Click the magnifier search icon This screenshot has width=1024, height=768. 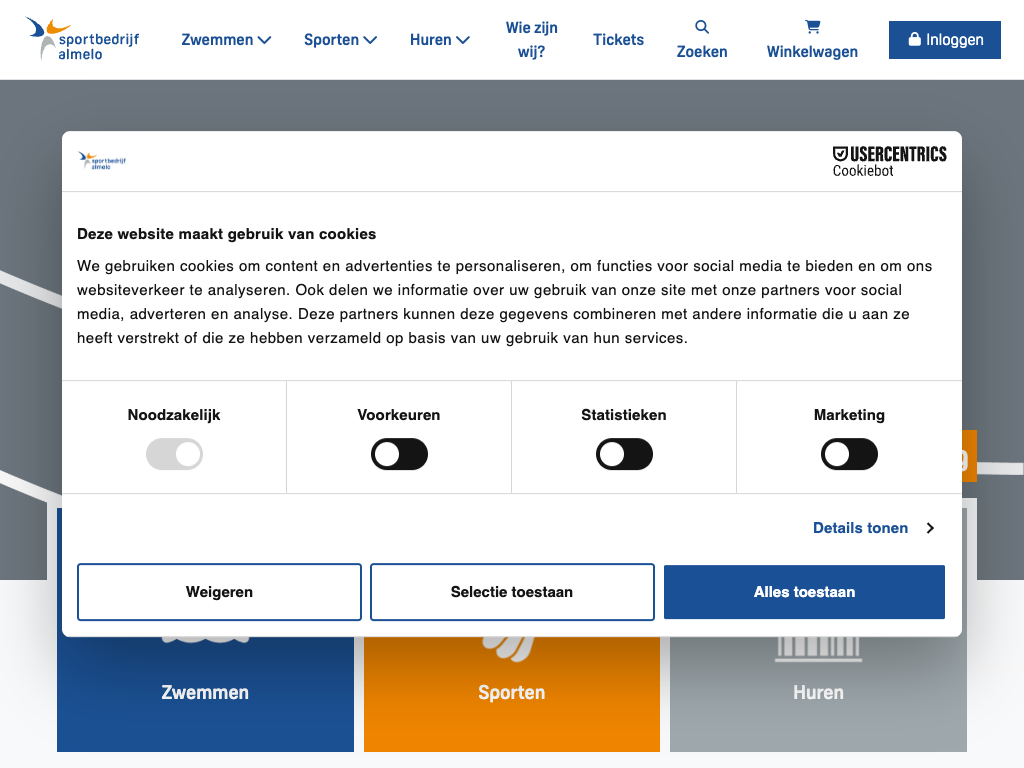pyautogui.click(x=702, y=27)
